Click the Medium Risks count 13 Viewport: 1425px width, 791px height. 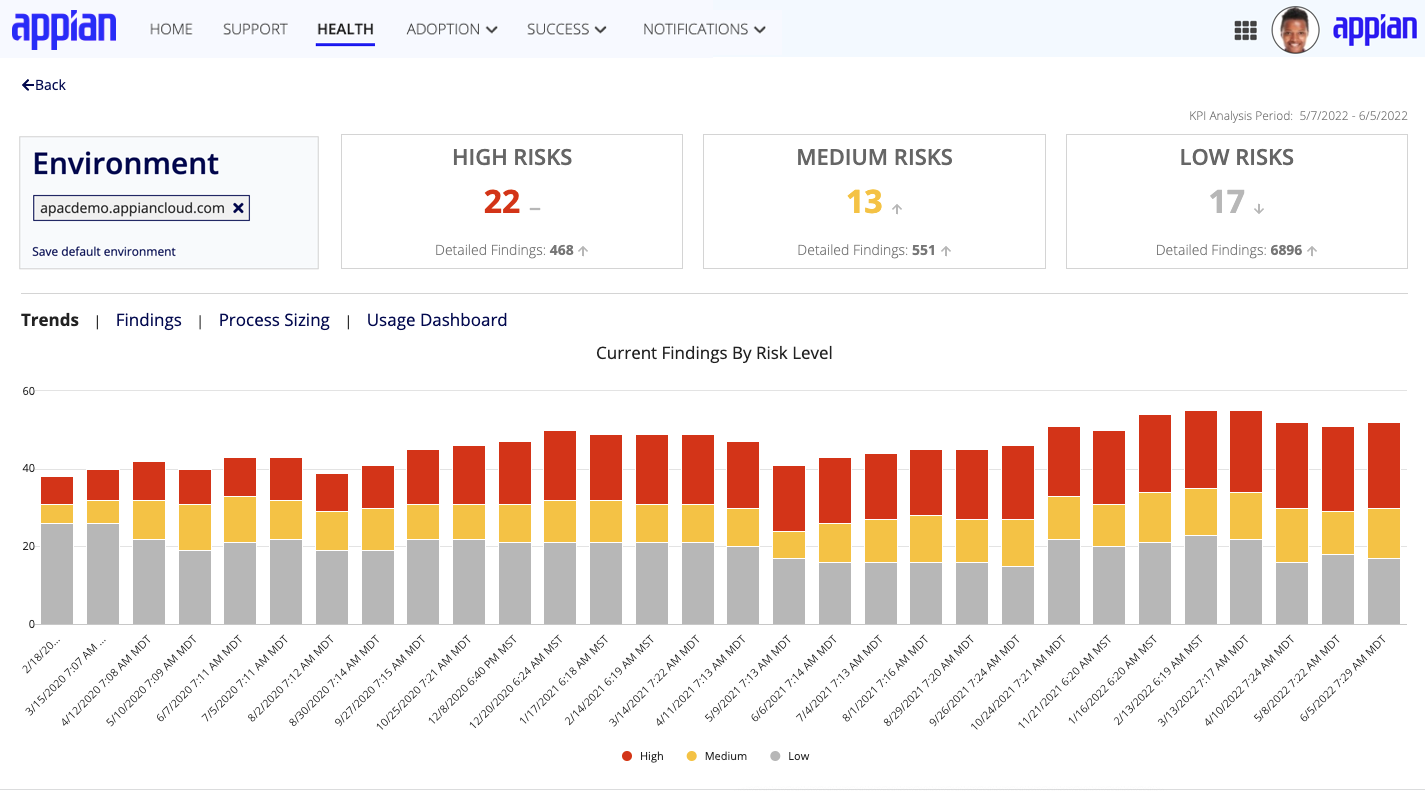[x=865, y=202]
